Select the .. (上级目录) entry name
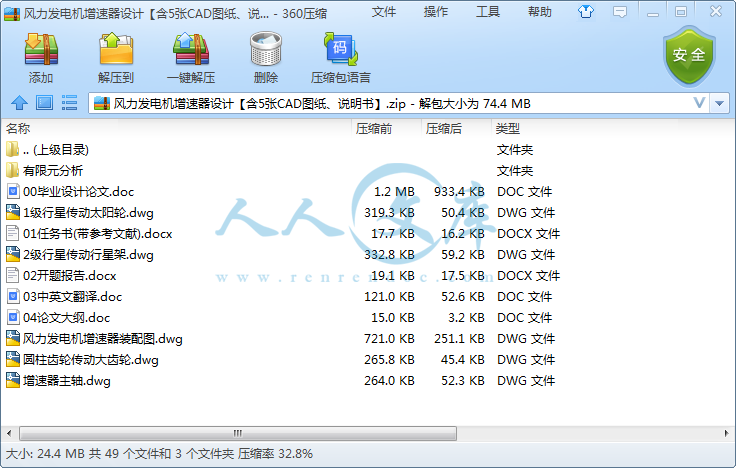Screen dimensions: 736x468 (56, 149)
